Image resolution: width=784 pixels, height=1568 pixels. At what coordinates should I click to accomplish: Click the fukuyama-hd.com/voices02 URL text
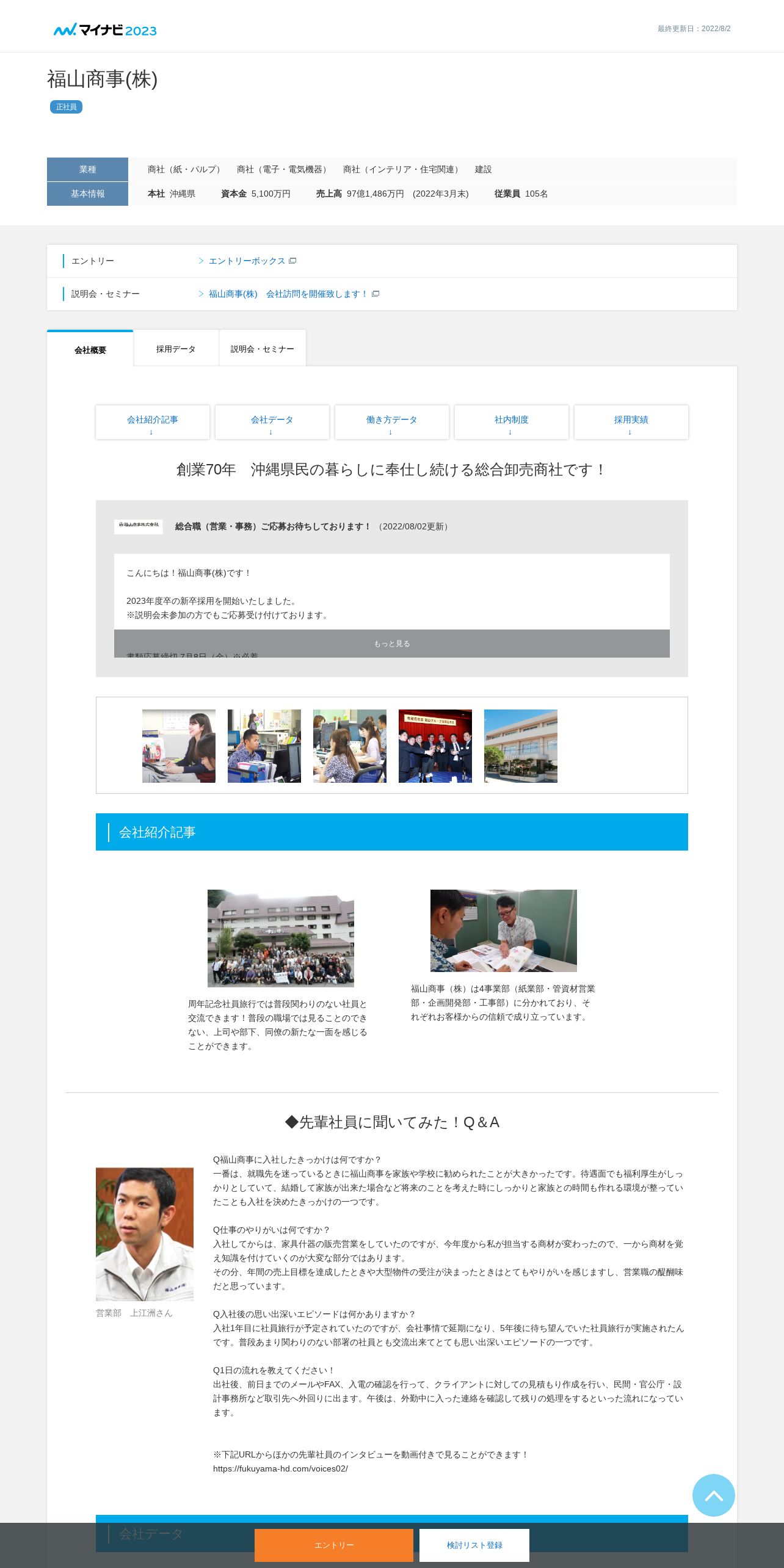click(x=280, y=1468)
